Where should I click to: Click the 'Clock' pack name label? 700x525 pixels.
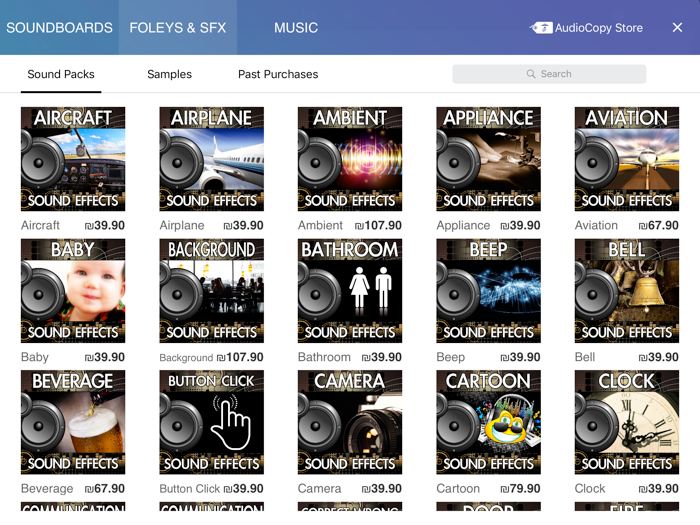click(x=590, y=489)
